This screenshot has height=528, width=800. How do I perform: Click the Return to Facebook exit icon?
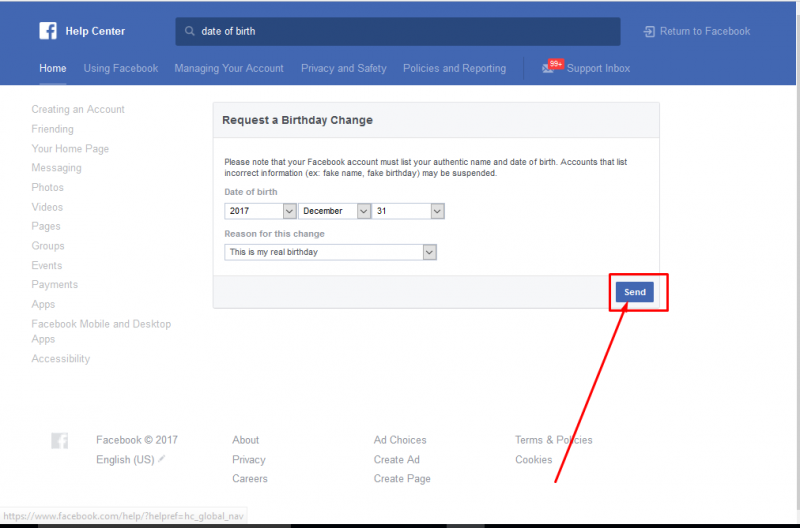coord(649,32)
